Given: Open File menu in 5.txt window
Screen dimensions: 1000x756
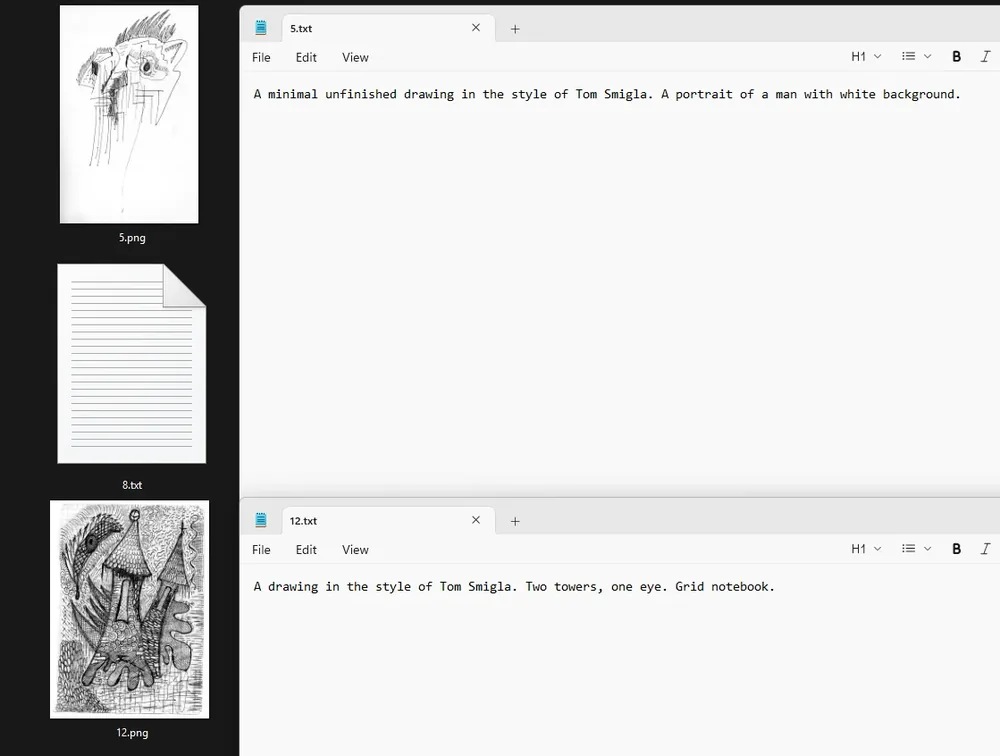Looking at the screenshot, I should click(261, 57).
